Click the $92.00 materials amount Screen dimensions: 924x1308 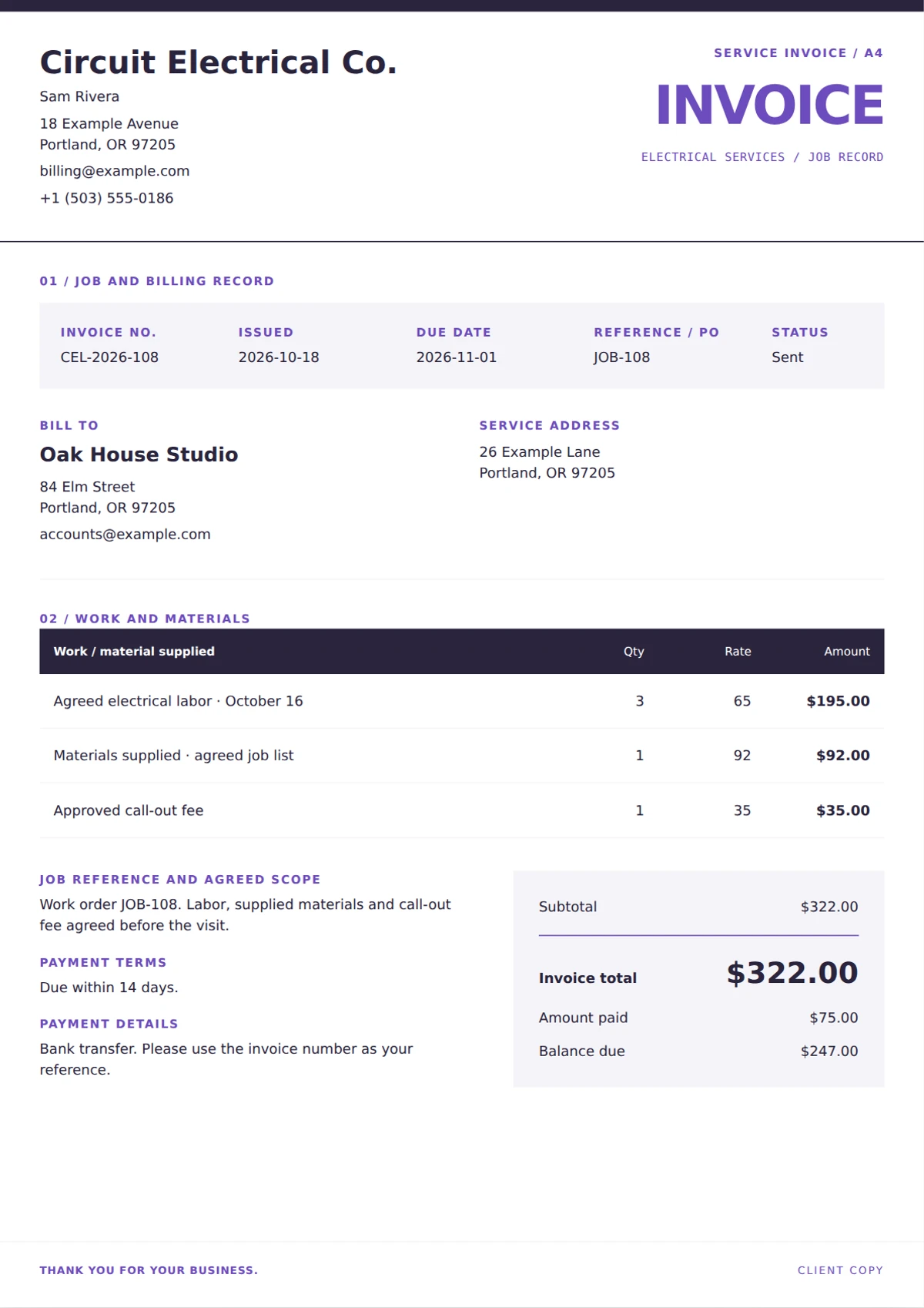point(843,756)
